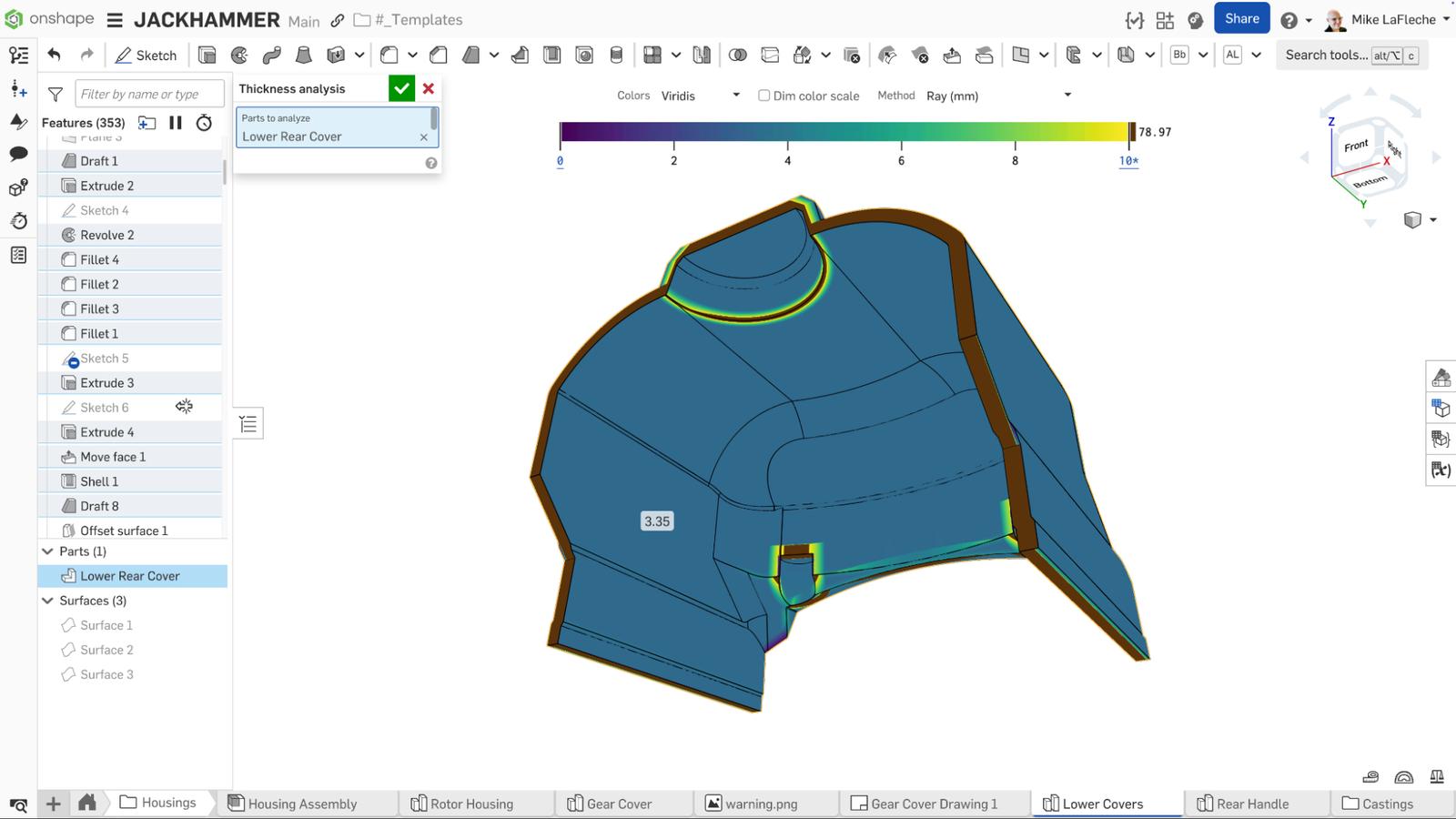Toggle the stopwatch to show feature rebuild times
The image size is (1456, 819).
point(204,122)
